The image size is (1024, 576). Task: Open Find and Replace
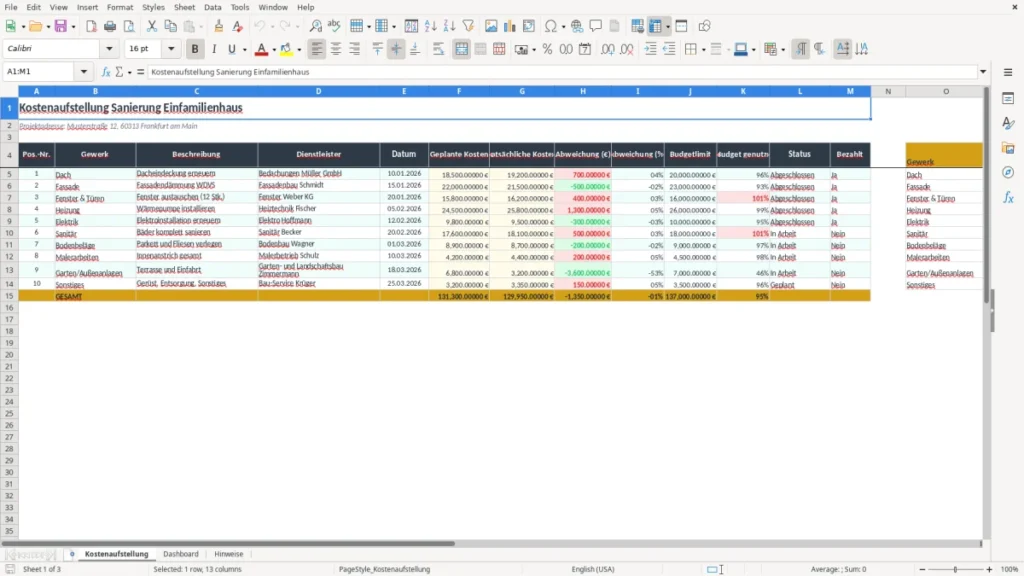315,26
